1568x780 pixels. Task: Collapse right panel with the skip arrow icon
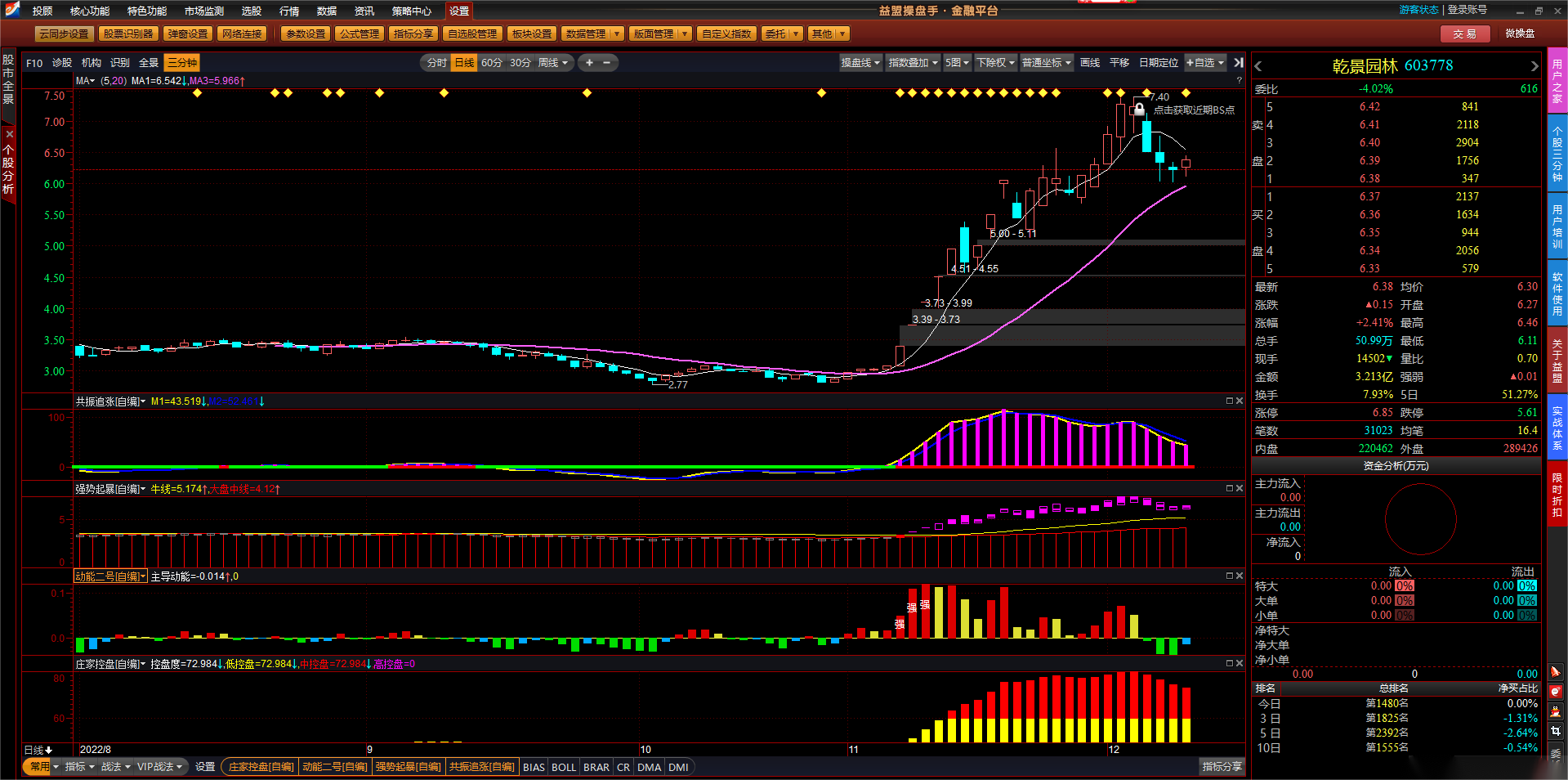tap(1238, 63)
